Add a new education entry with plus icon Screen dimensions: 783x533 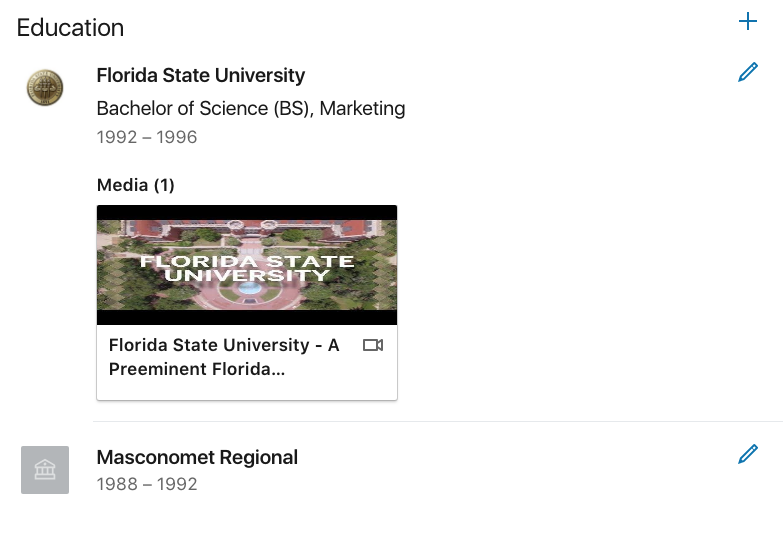(748, 21)
